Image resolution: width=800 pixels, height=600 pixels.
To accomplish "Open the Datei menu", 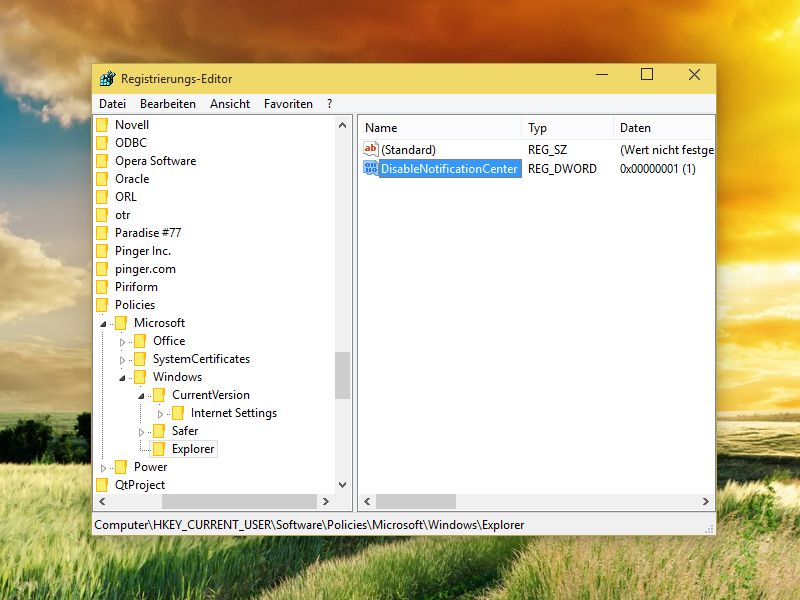I will pyautogui.click(x=113, y=104).
